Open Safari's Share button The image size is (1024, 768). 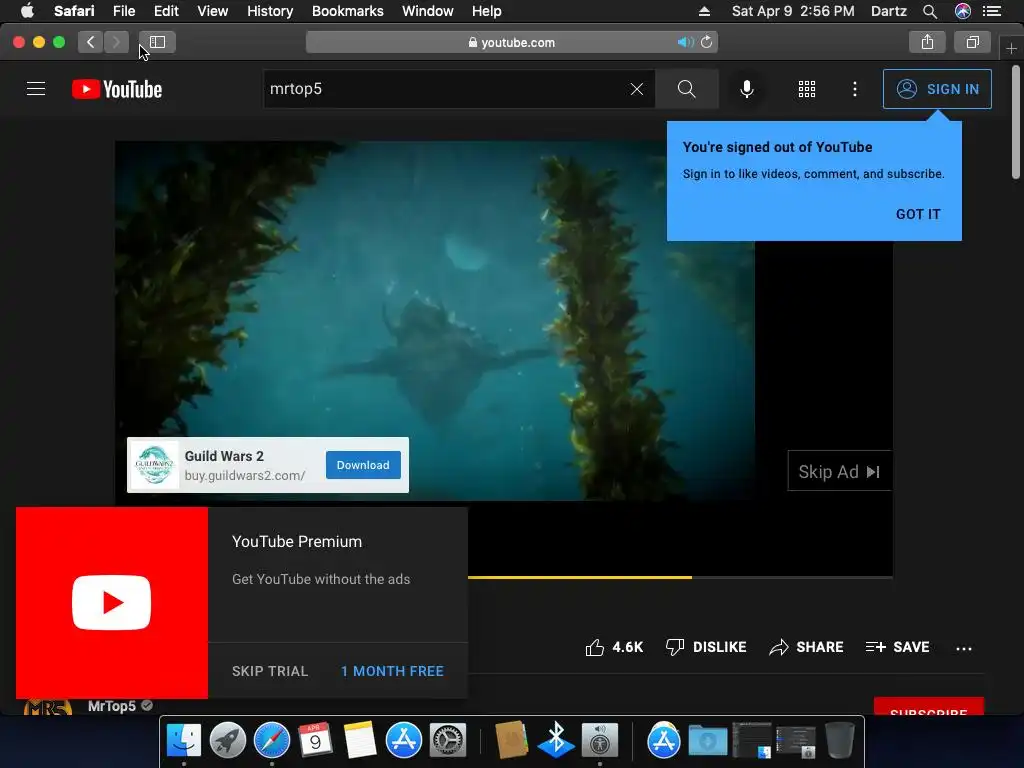pos(927,42)
